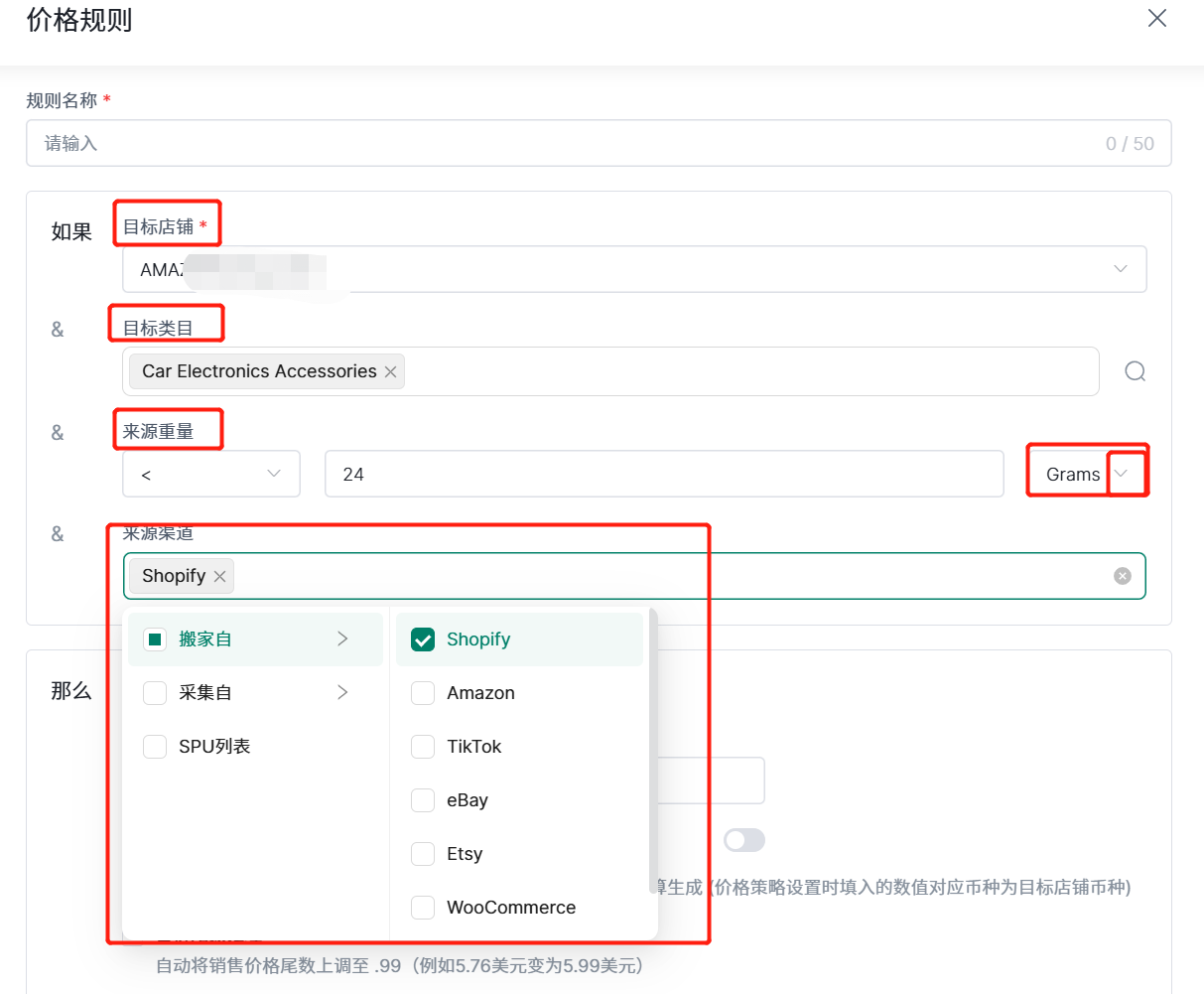The image size is (1204, 994).
Task: Toggle the switch in the 那么 section
Action: (743, 840)
